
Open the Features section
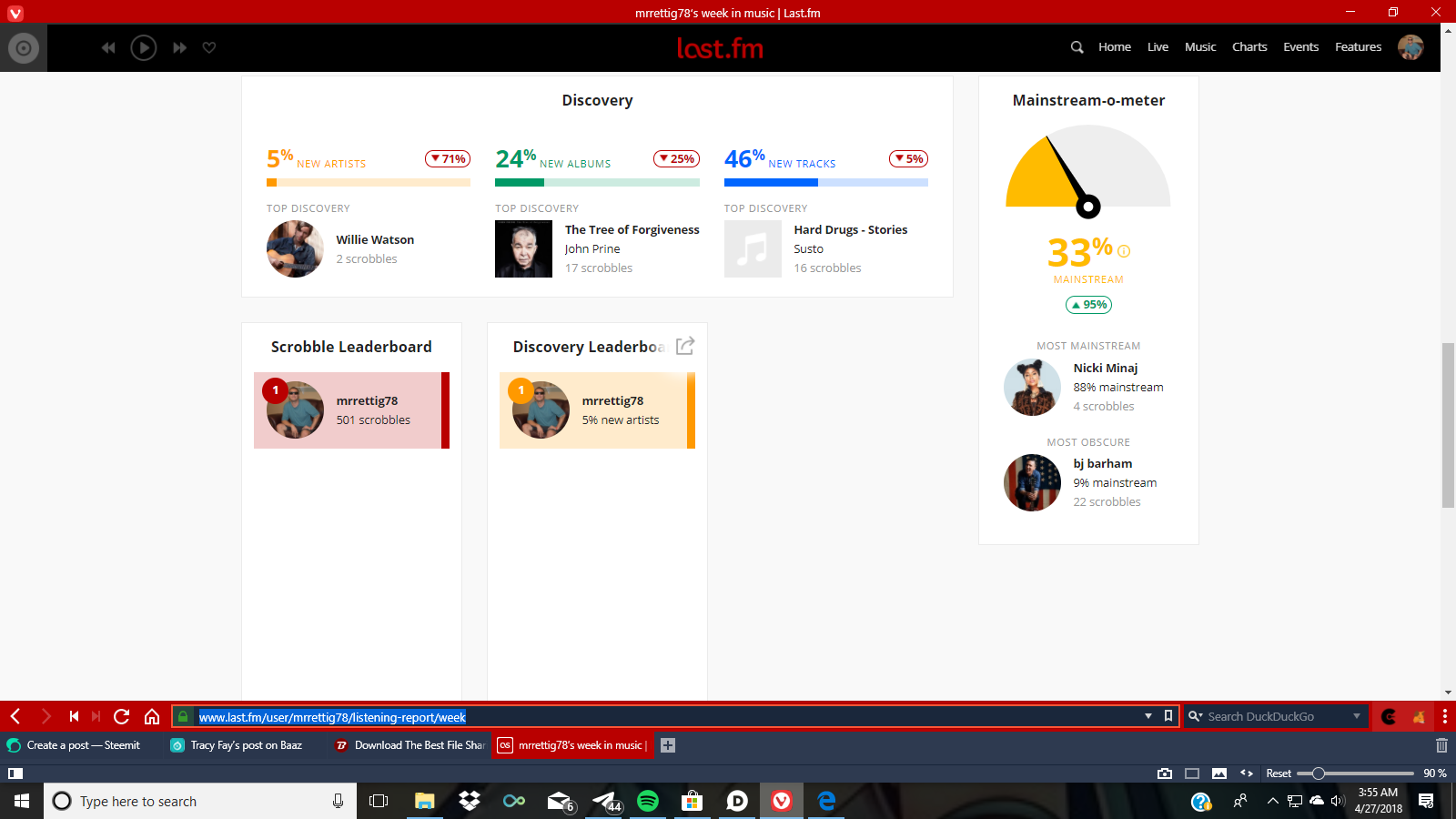1358,47
